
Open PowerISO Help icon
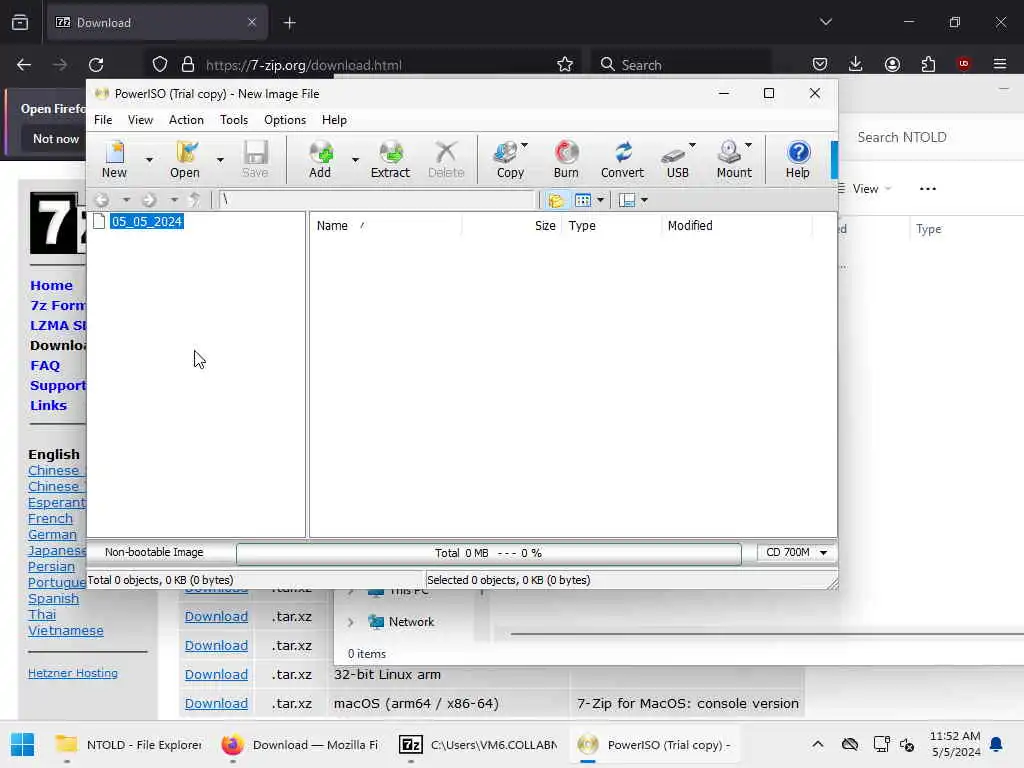click(797, 159)
